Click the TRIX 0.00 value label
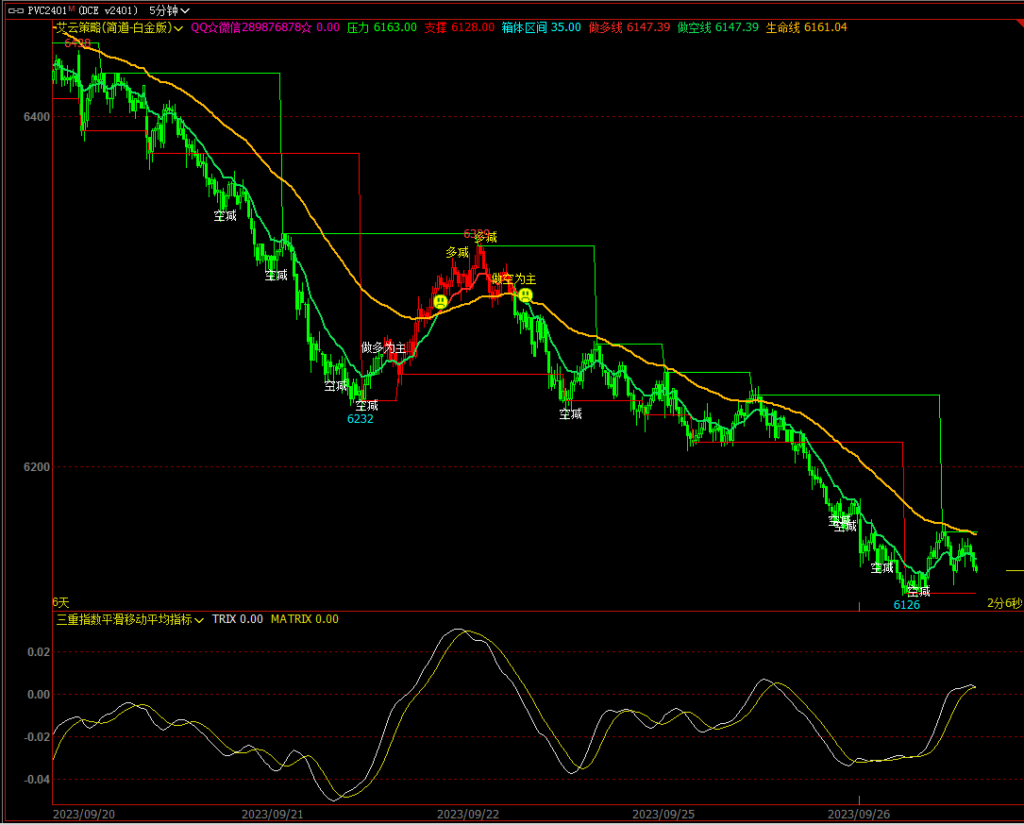This screenshot has width=1024, height=825. [237, 619]
